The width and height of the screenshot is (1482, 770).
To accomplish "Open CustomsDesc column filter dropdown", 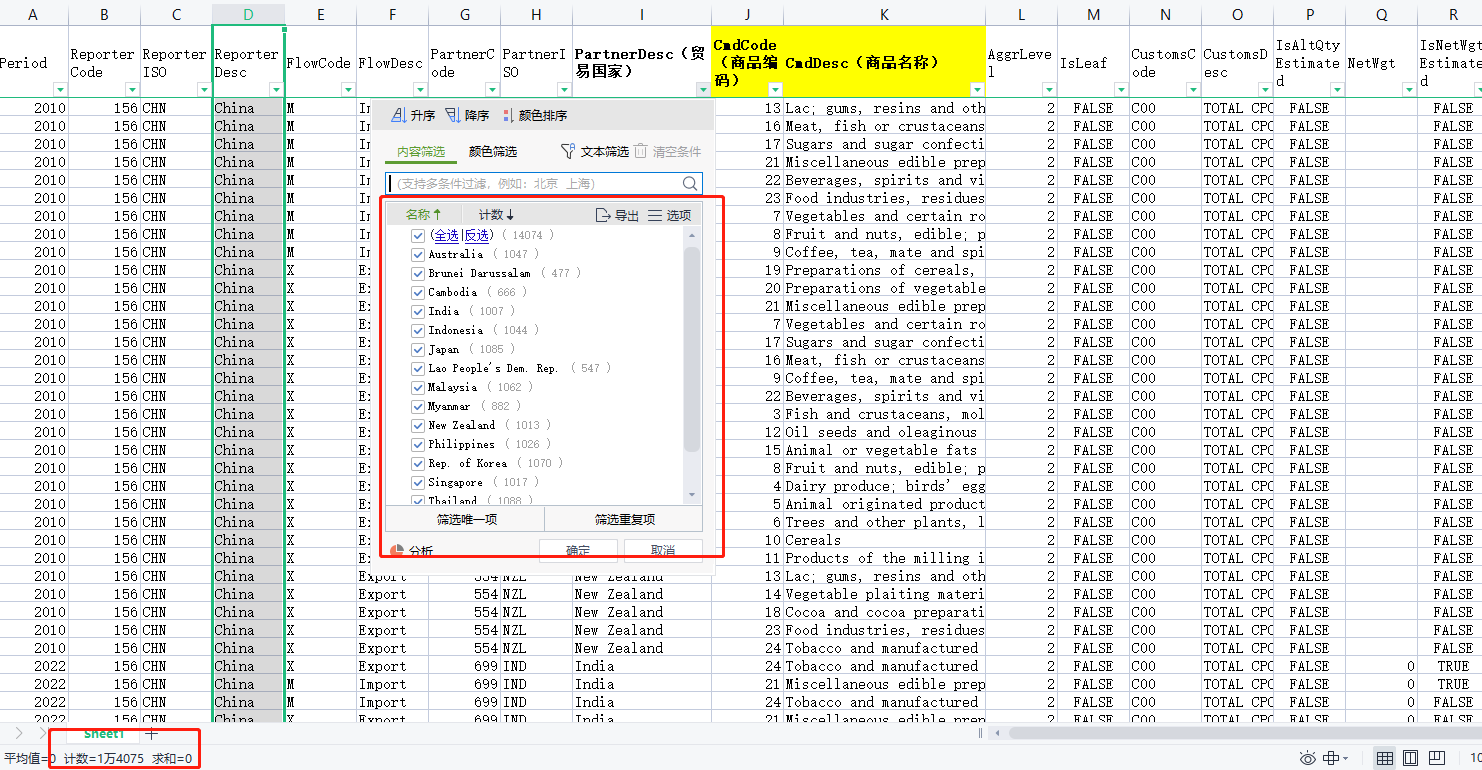I will 1265,89.
